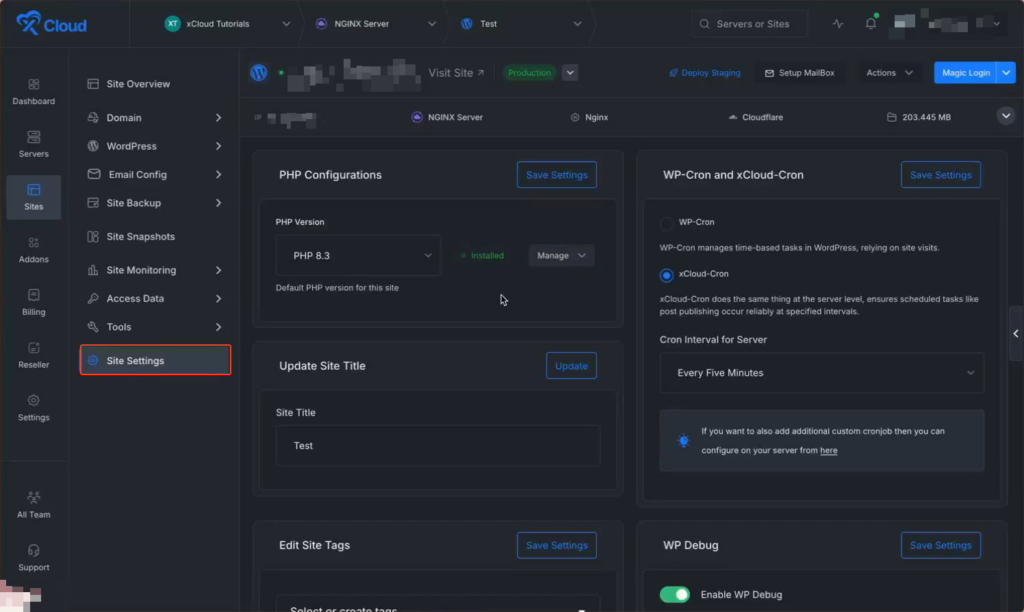Save Settings for Edit Site Tags
1024x612 pixels.
(556, 545)
